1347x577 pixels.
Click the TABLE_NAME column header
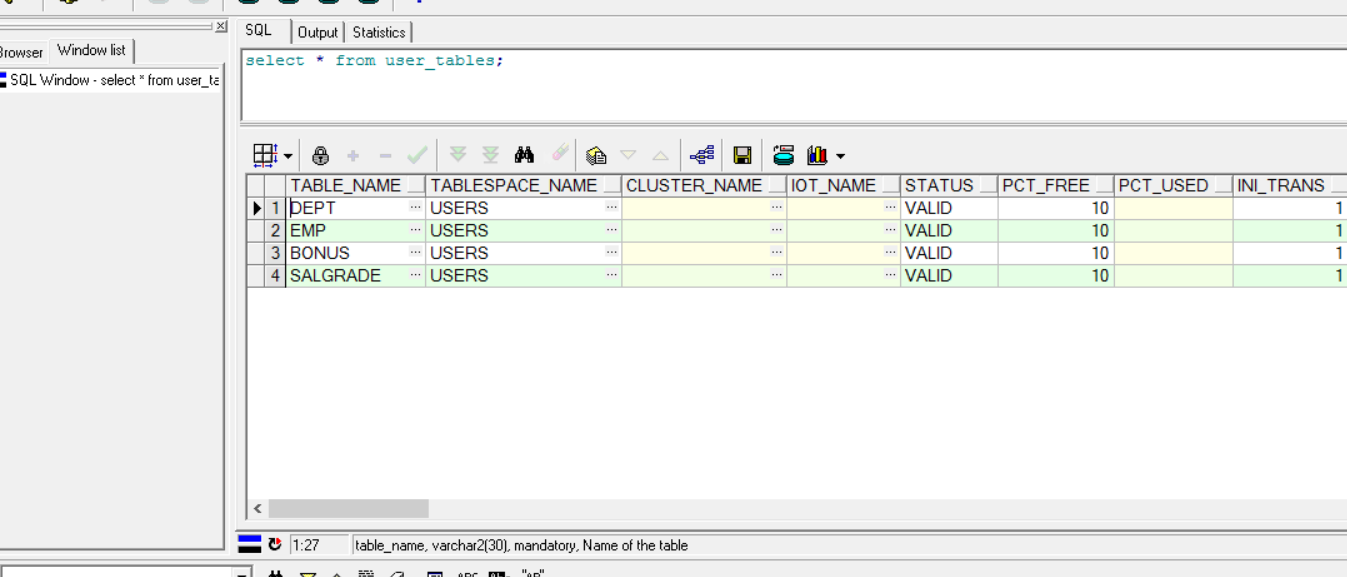click(x=355, y=185)
